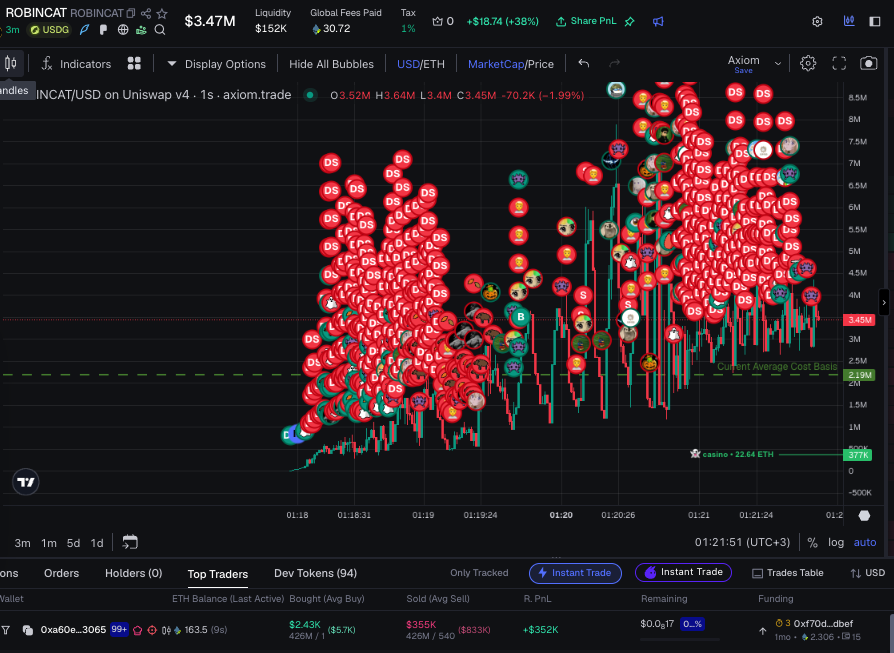
Task: Click the hexagon icon at time axis end
Action: [x=864, y=516]
